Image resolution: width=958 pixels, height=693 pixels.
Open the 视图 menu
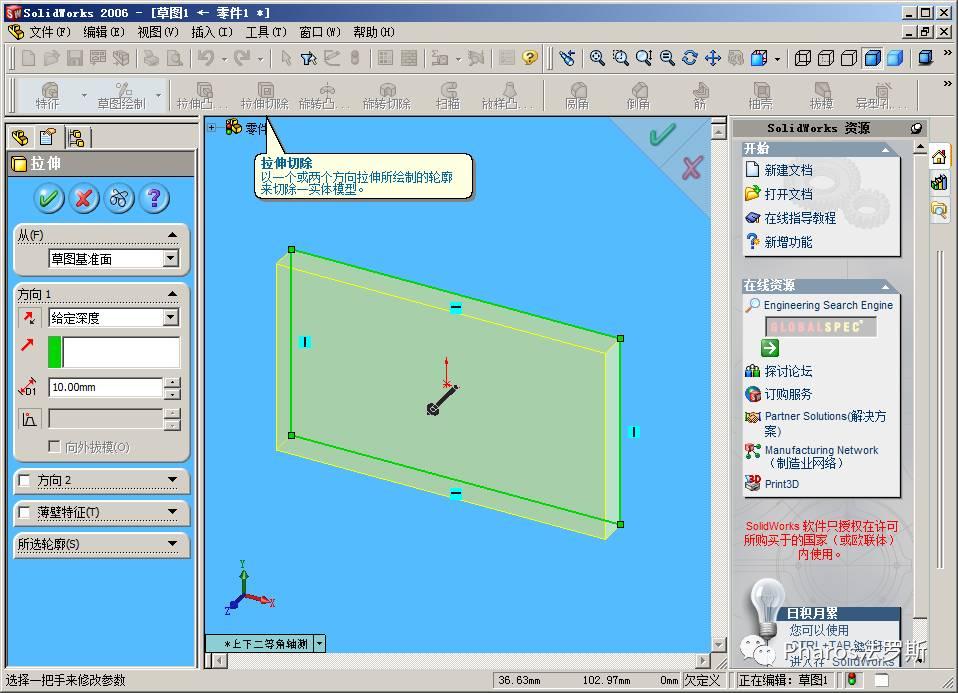tap(158, 32)
